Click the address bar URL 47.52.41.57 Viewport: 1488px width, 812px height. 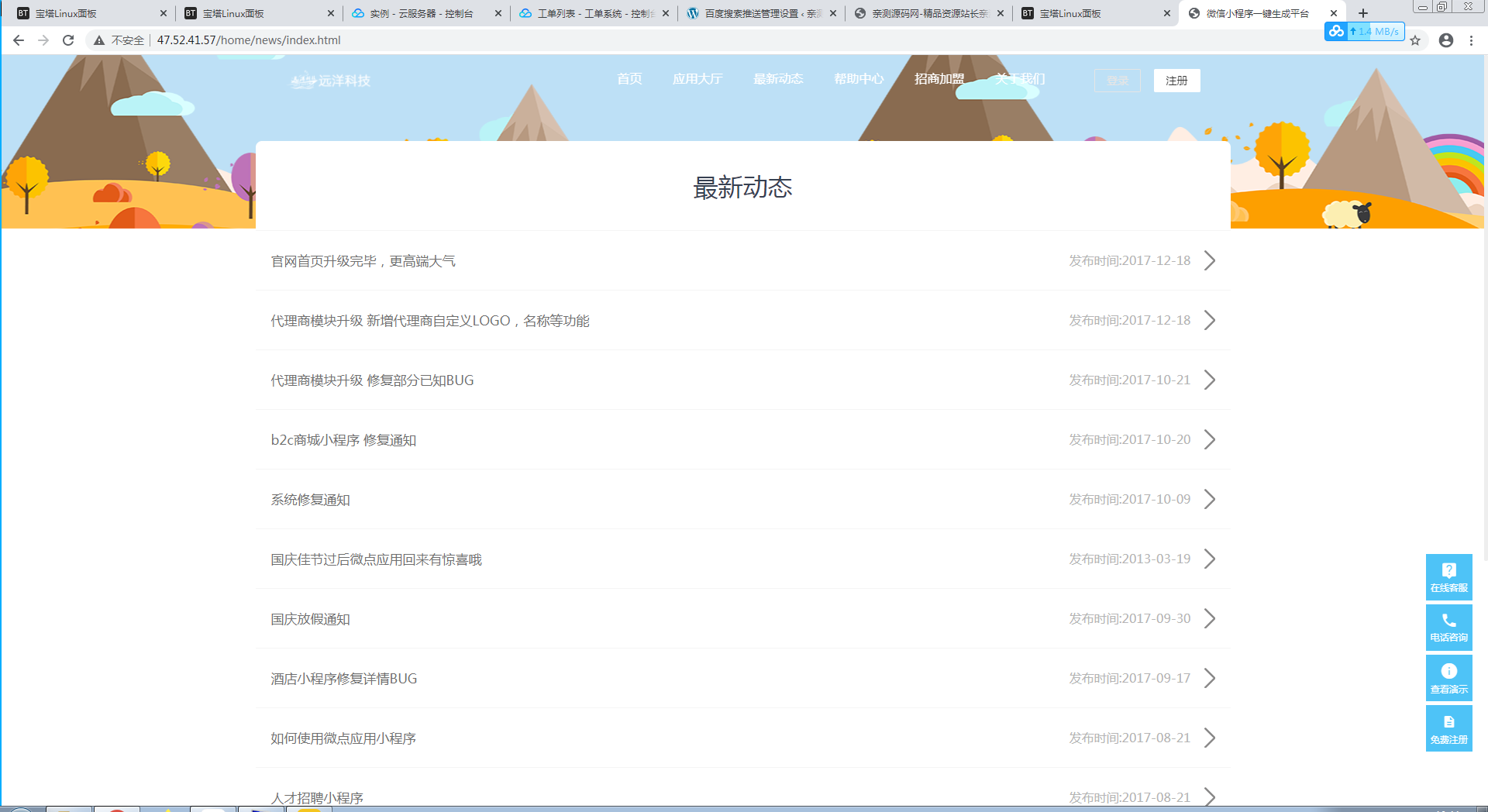pyautogui.click(x=249, y=40)
